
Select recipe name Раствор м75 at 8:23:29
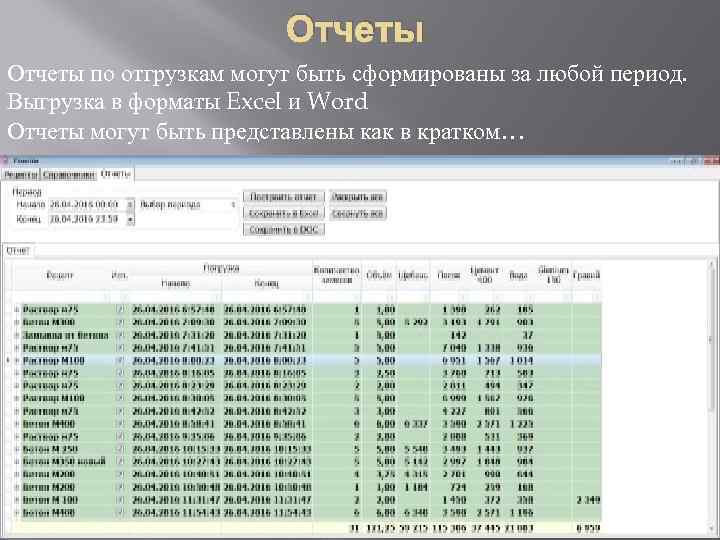pos(51,386)
